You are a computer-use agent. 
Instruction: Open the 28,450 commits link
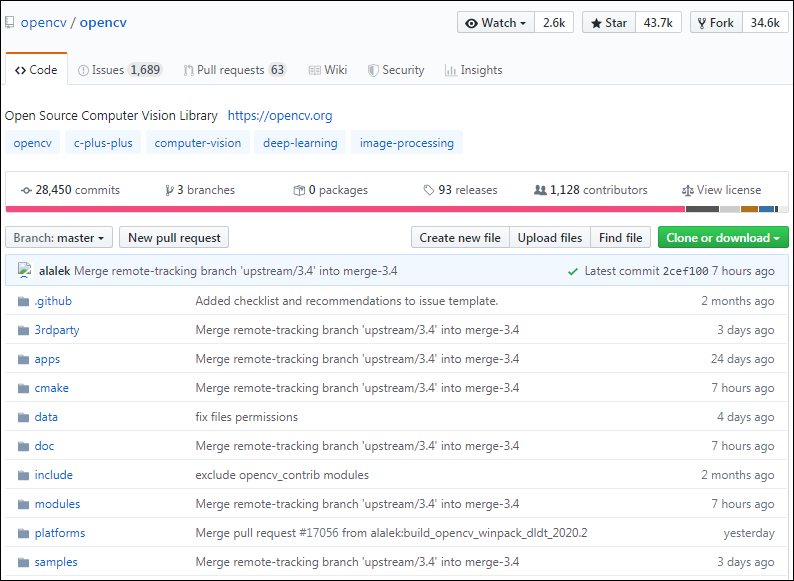click(70, 190)
